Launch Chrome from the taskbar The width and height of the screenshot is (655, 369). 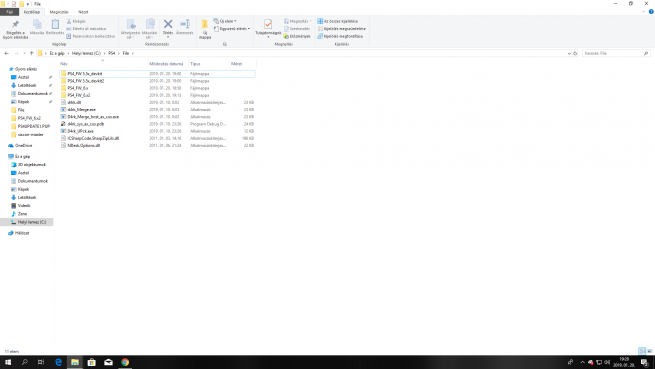click(x=125, y=362)
